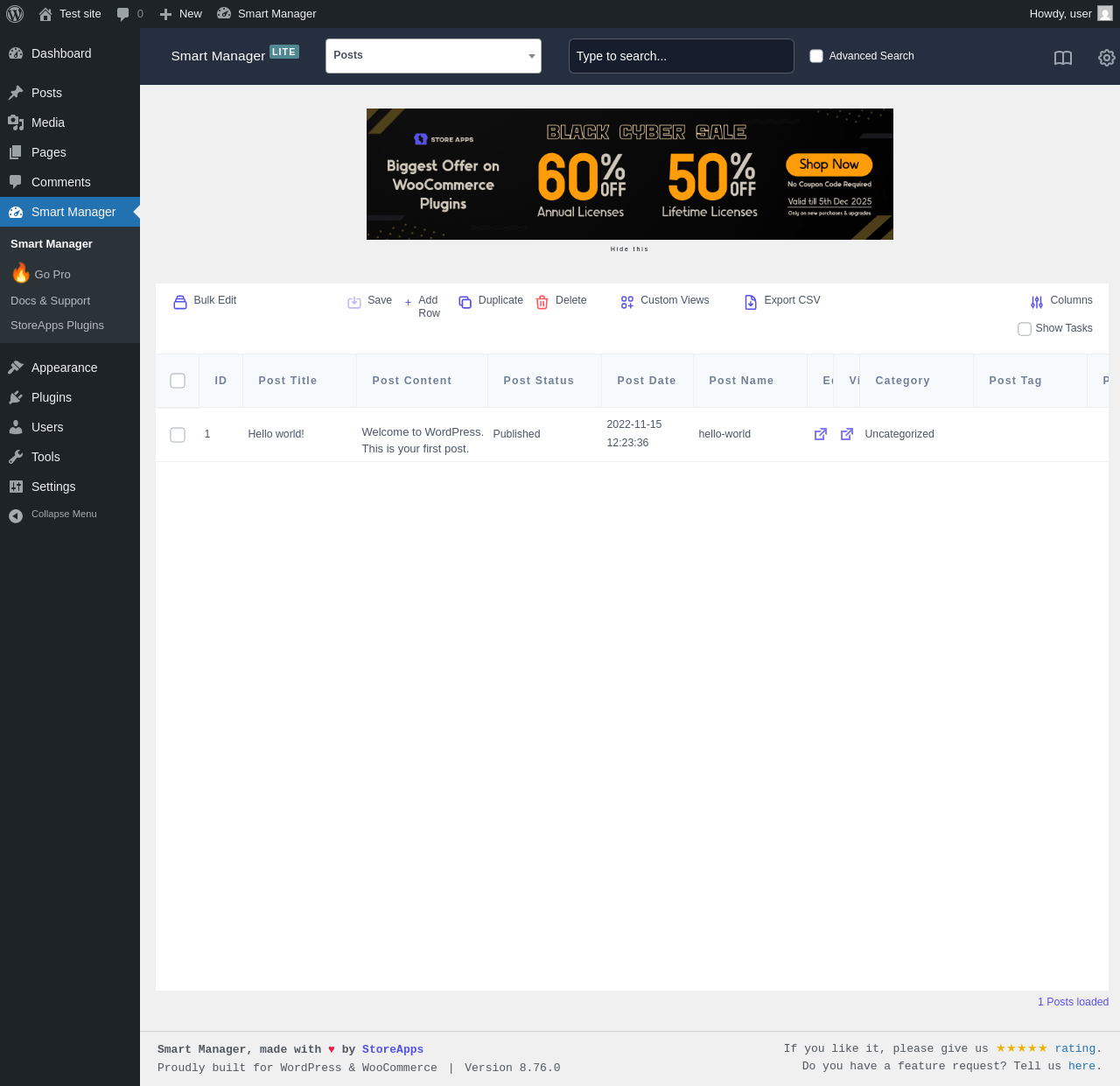Open Comments in the sidebar
1120x1086 pixels.
(x=70, y=182)
